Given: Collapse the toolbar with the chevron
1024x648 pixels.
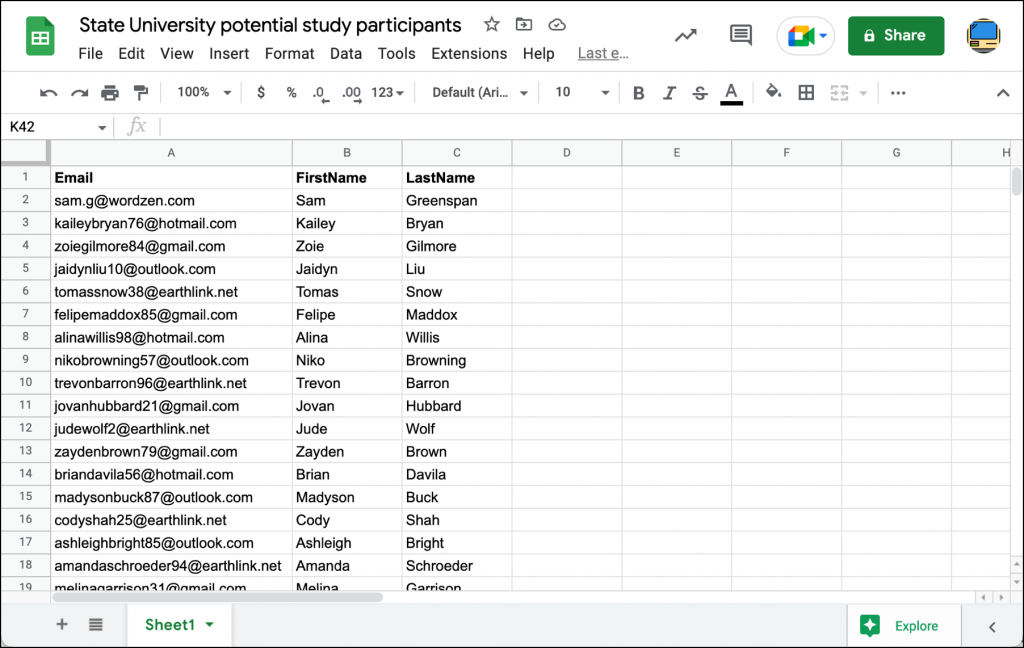Looking at the screenshot, I should (1003, 92).
